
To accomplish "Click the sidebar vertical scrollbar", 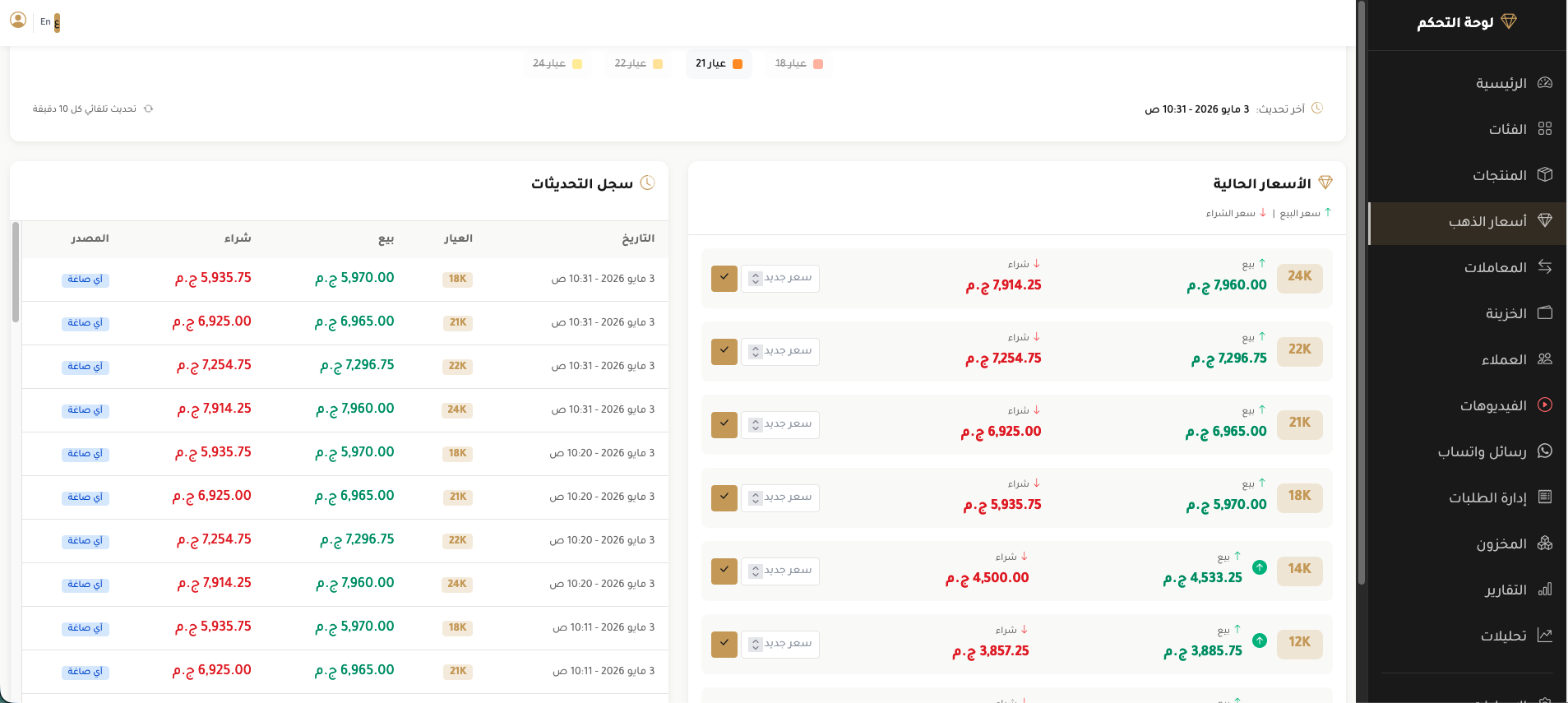I will click(1361, 292).
